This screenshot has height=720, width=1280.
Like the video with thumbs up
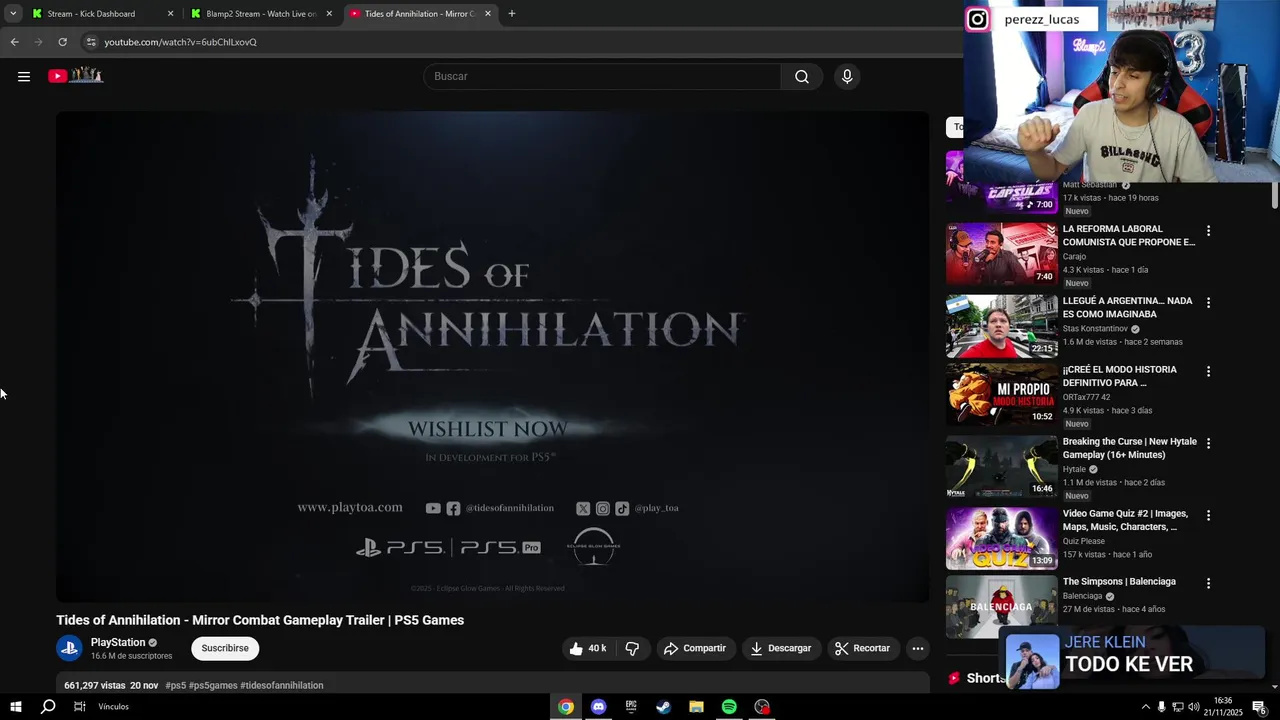pos(588,648)
